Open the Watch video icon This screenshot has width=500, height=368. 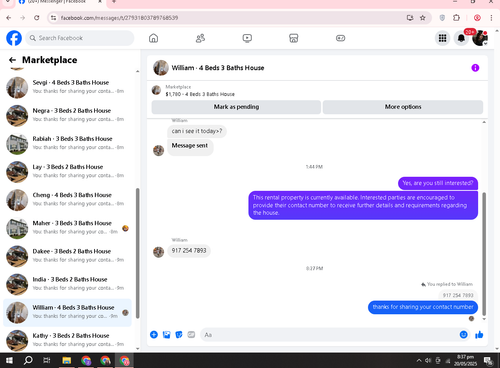point(247,38)
